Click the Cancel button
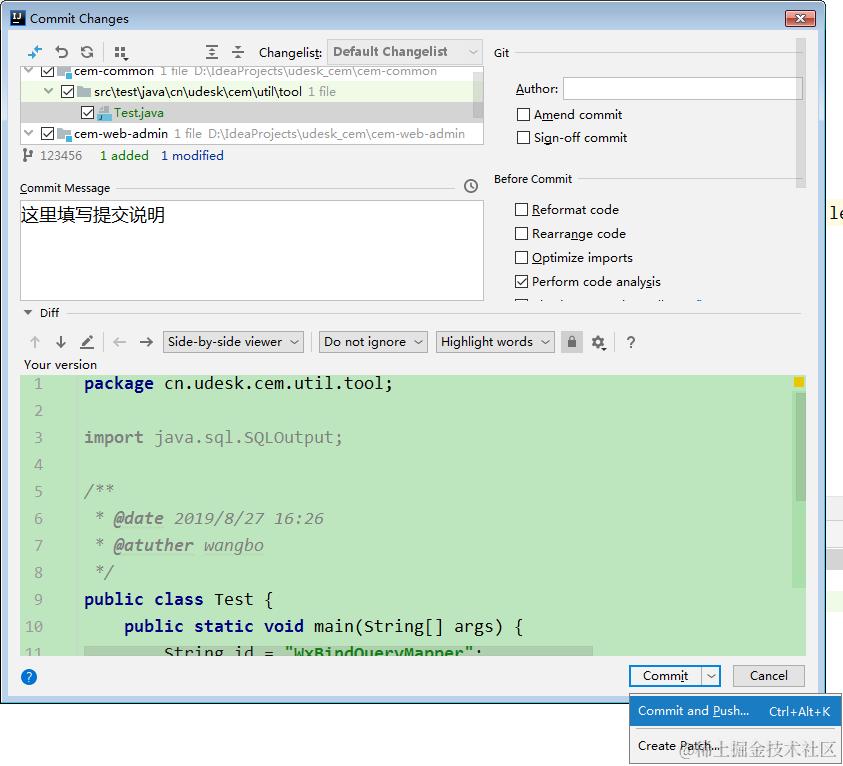The height and width of the screenshot is (766, 843). (x=769, y=676)
